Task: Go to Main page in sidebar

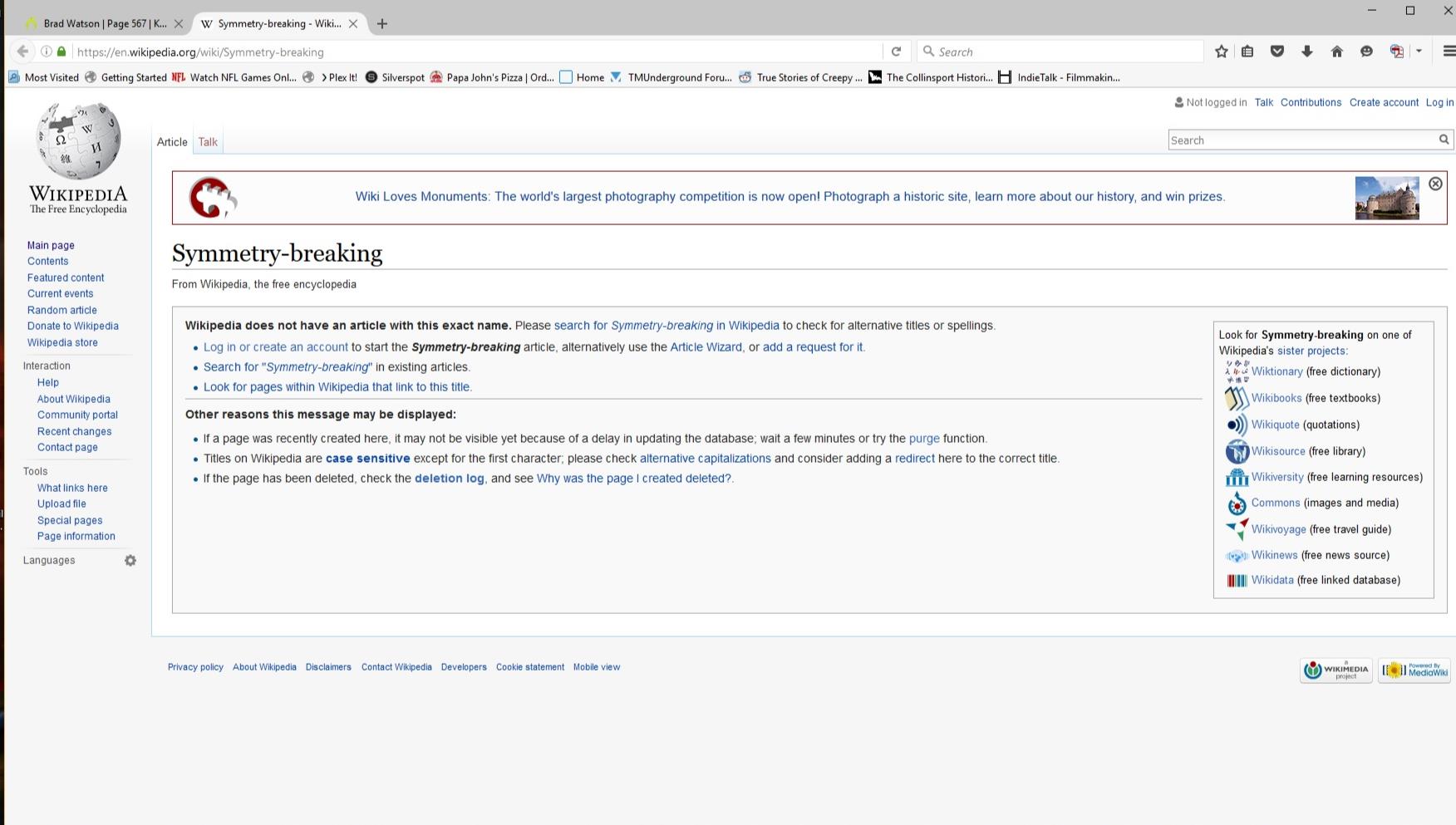Action: (x=51, y=245)
